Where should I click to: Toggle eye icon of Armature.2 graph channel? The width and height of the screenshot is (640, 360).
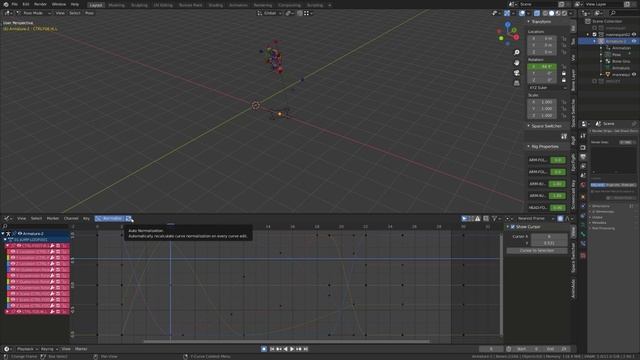(x=20, y=233)
